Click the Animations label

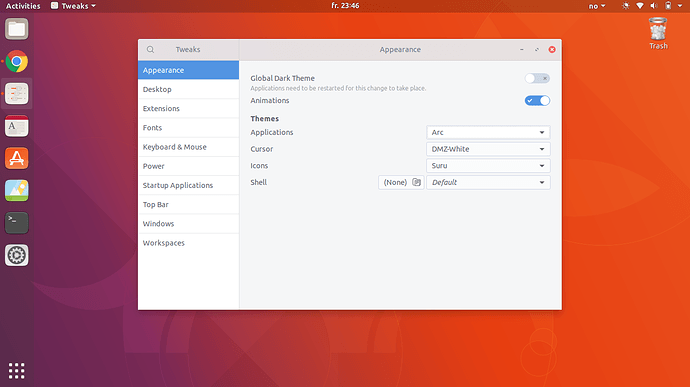270,100
